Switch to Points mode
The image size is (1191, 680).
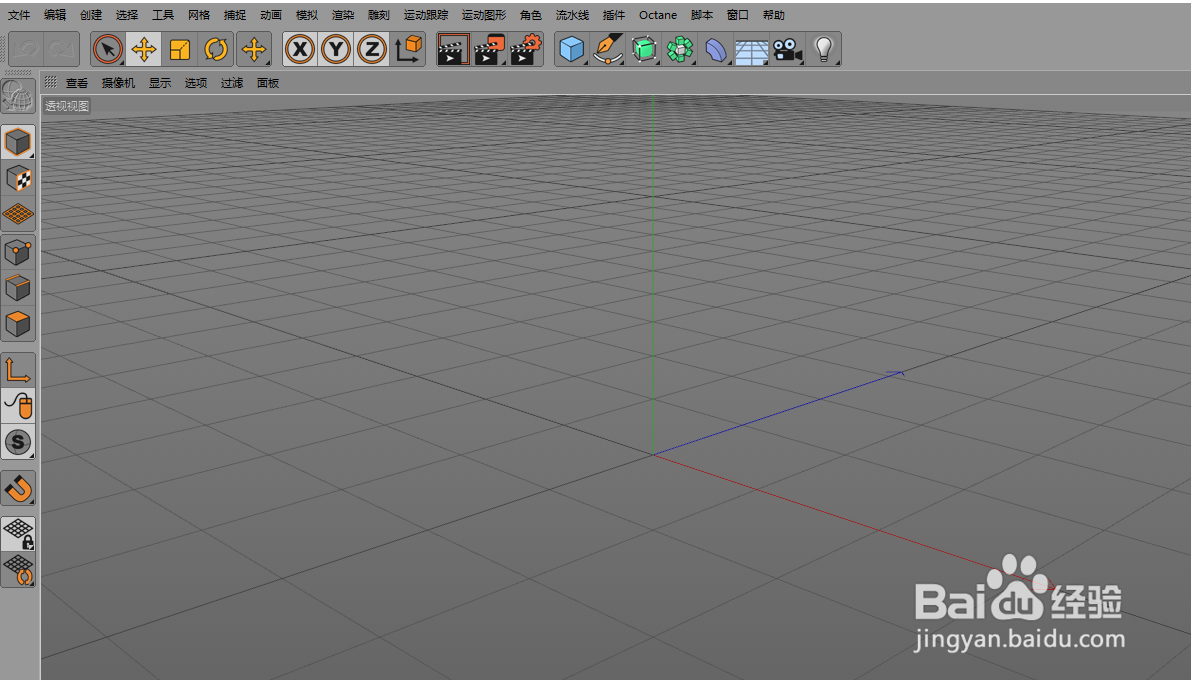(x=17, y=251)
